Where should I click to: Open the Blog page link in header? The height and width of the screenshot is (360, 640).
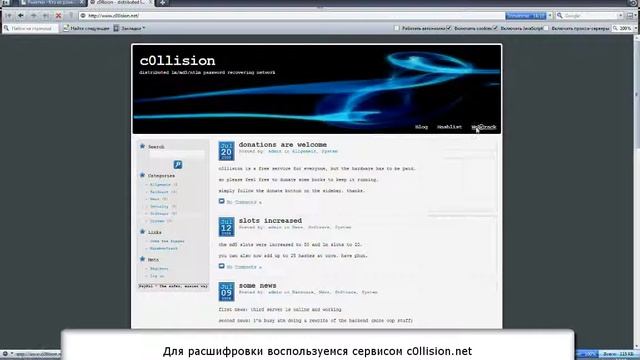click(421, 127)
